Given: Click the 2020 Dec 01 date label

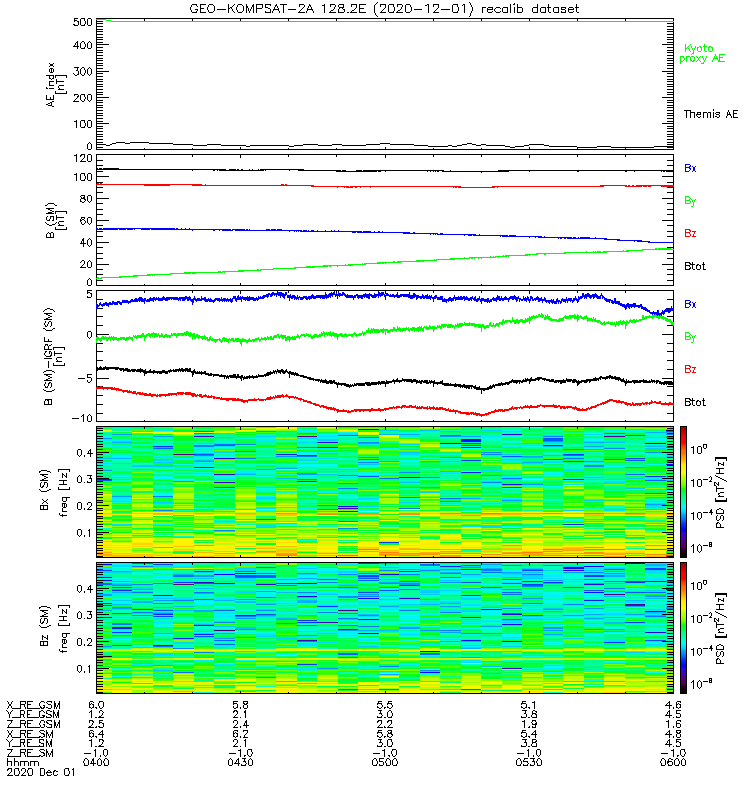Looking at the screenshot, I should click(41, 772).
